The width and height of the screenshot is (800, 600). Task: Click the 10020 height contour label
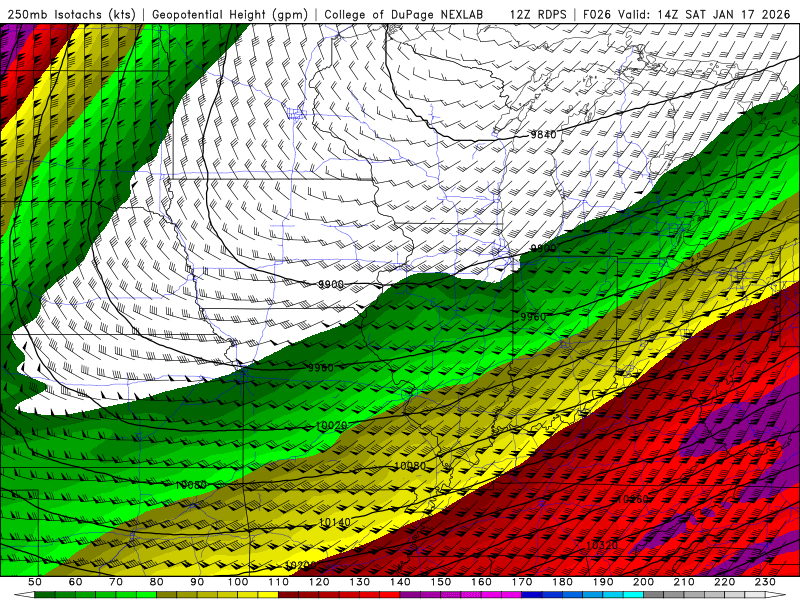(331, 426)
